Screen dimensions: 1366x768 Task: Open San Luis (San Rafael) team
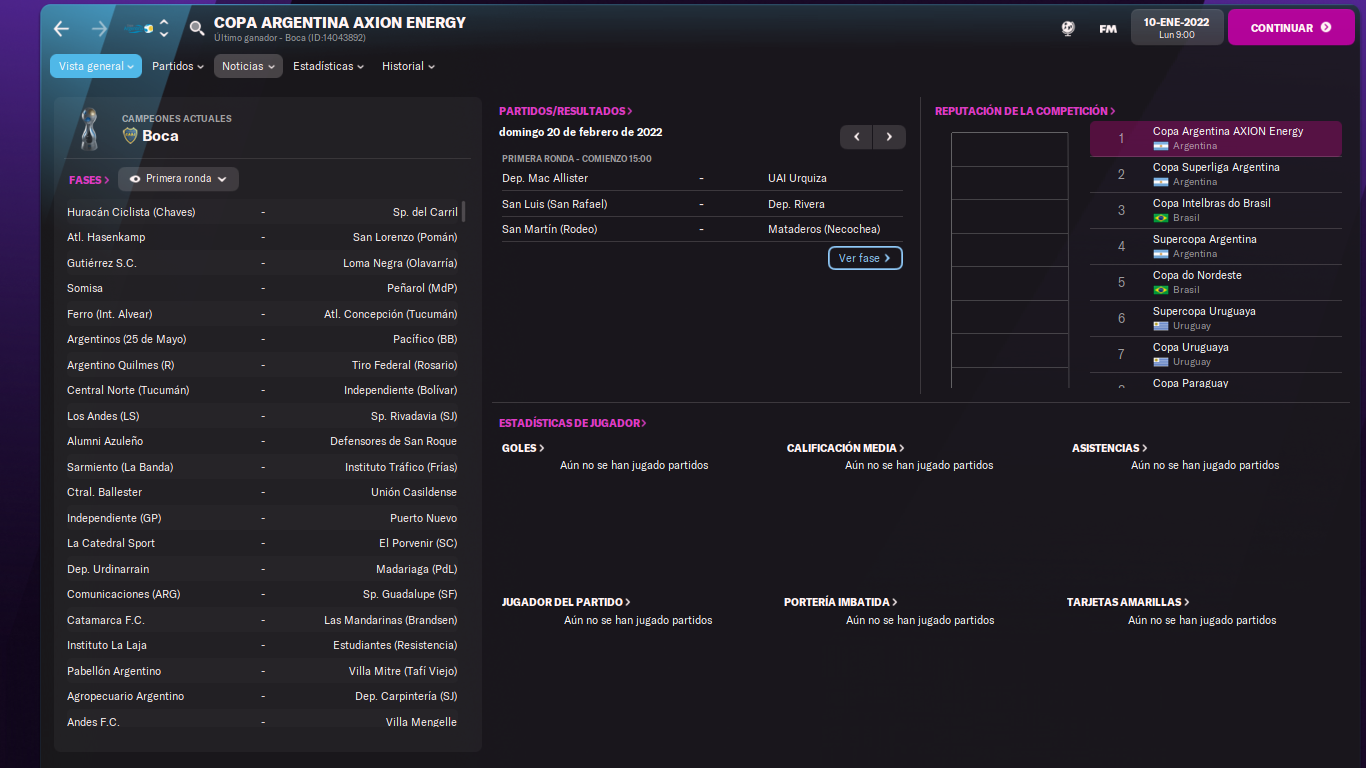(x=554, y=204)
